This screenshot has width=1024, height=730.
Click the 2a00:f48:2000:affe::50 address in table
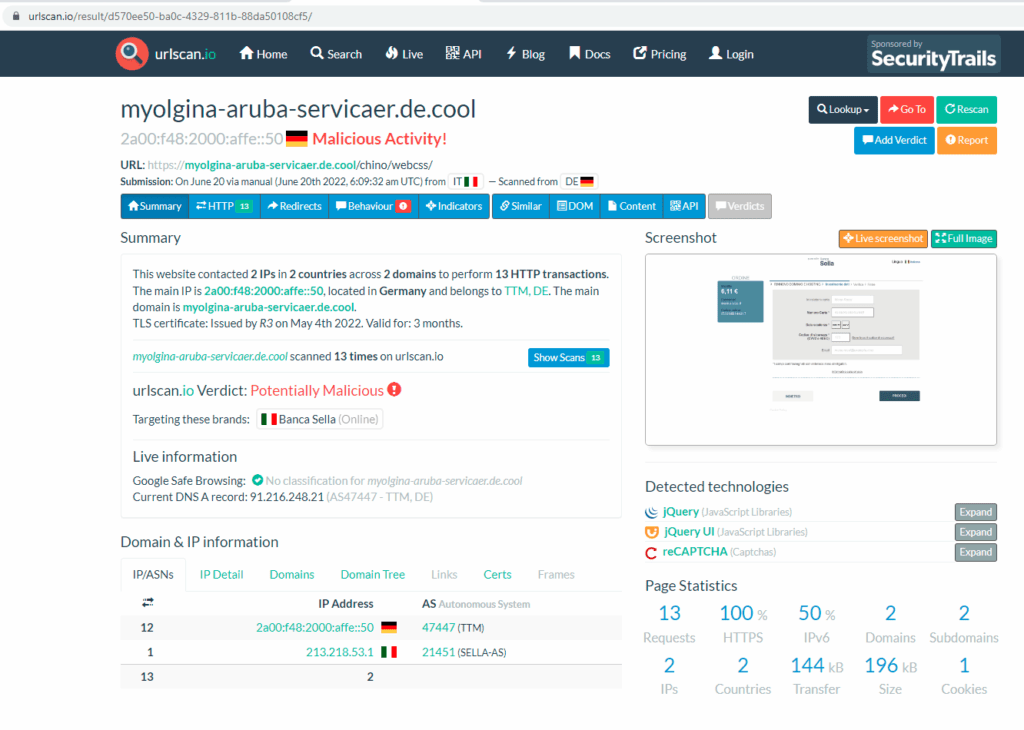point(315,627)
